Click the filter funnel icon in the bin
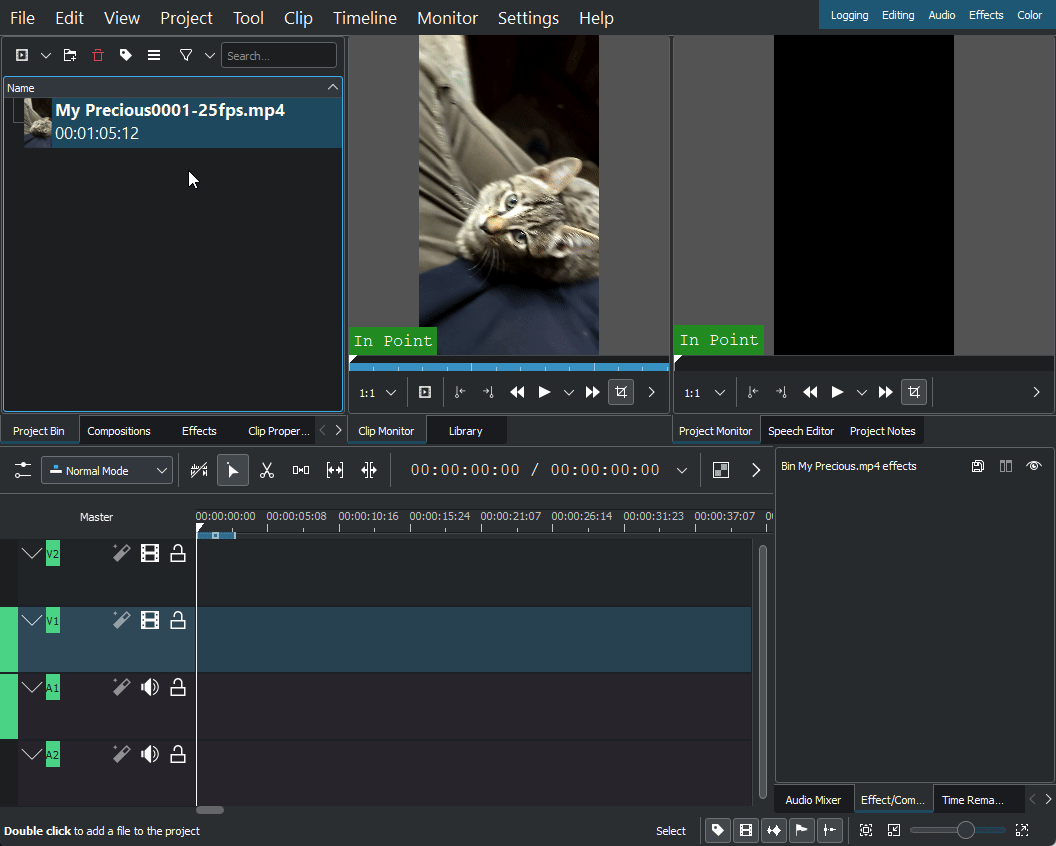1056x846 pixels. pyautogui.click(x=186, y=55)
